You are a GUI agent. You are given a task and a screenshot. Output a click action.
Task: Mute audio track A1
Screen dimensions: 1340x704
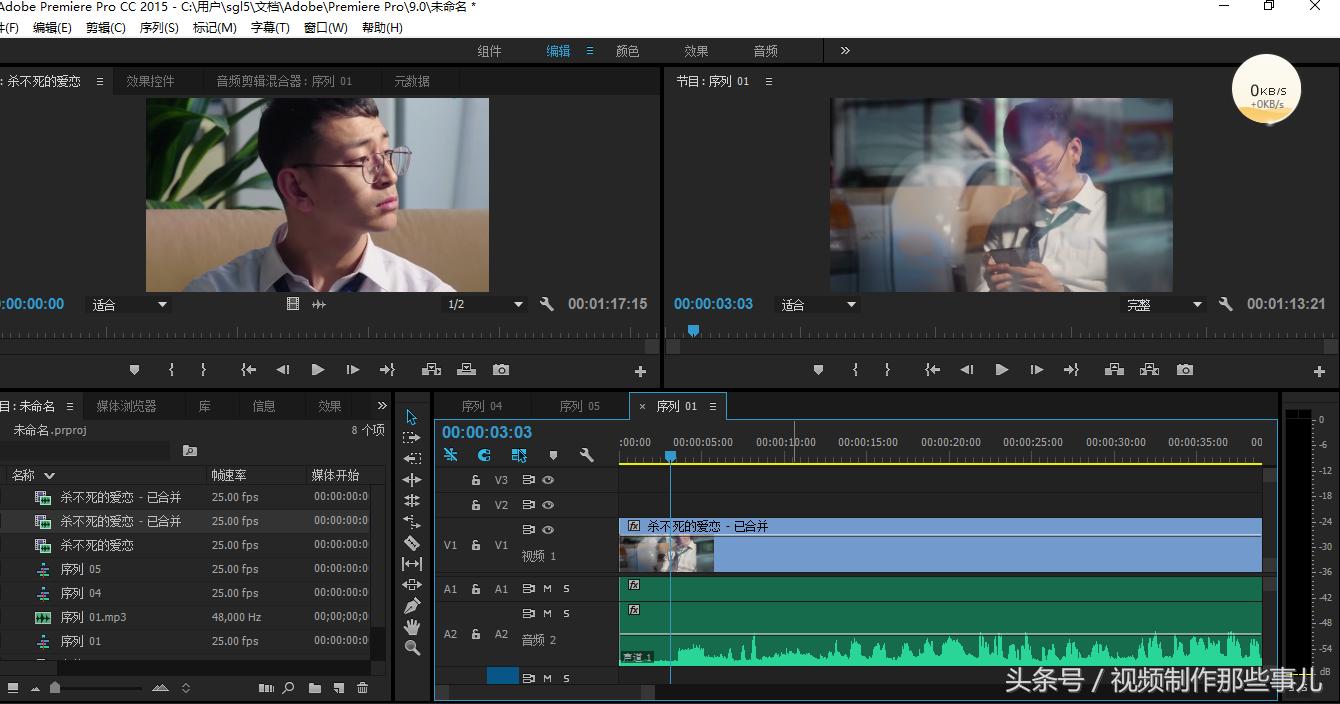(x=547, y=589)
